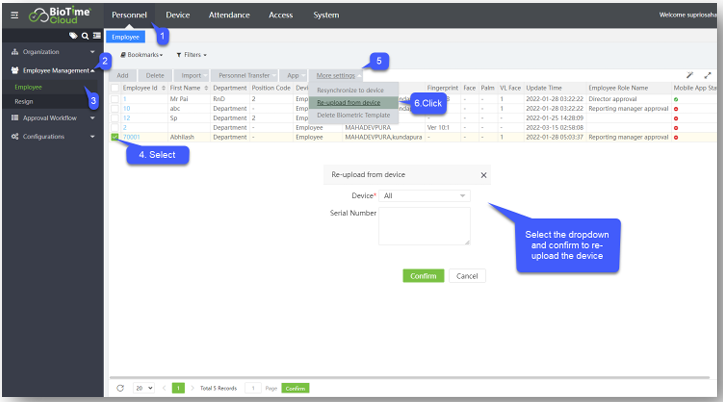Image resolution: width=723 pixels, height=402 pixels.
Task: Close the Re-upload from device dialog
Action: 484,175
